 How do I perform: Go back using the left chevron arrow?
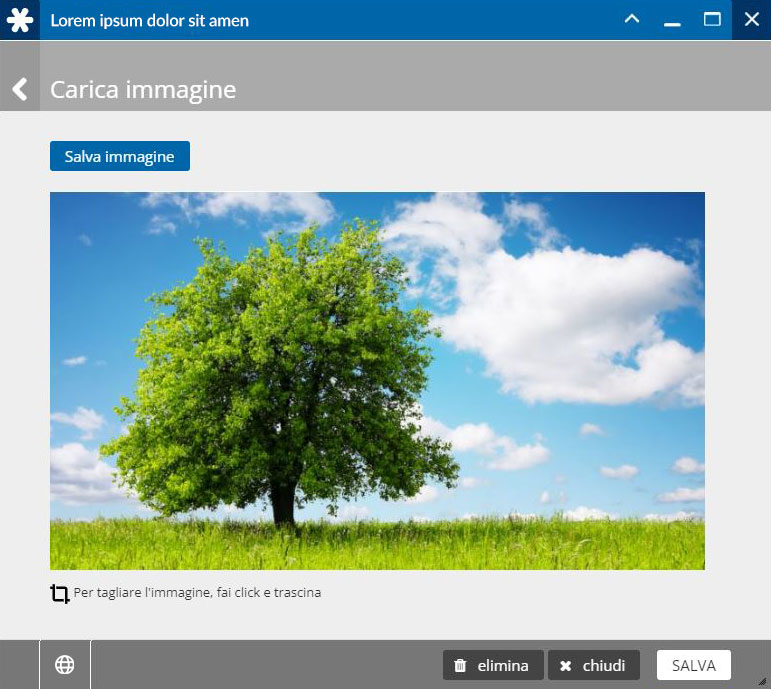click(20, 89)
